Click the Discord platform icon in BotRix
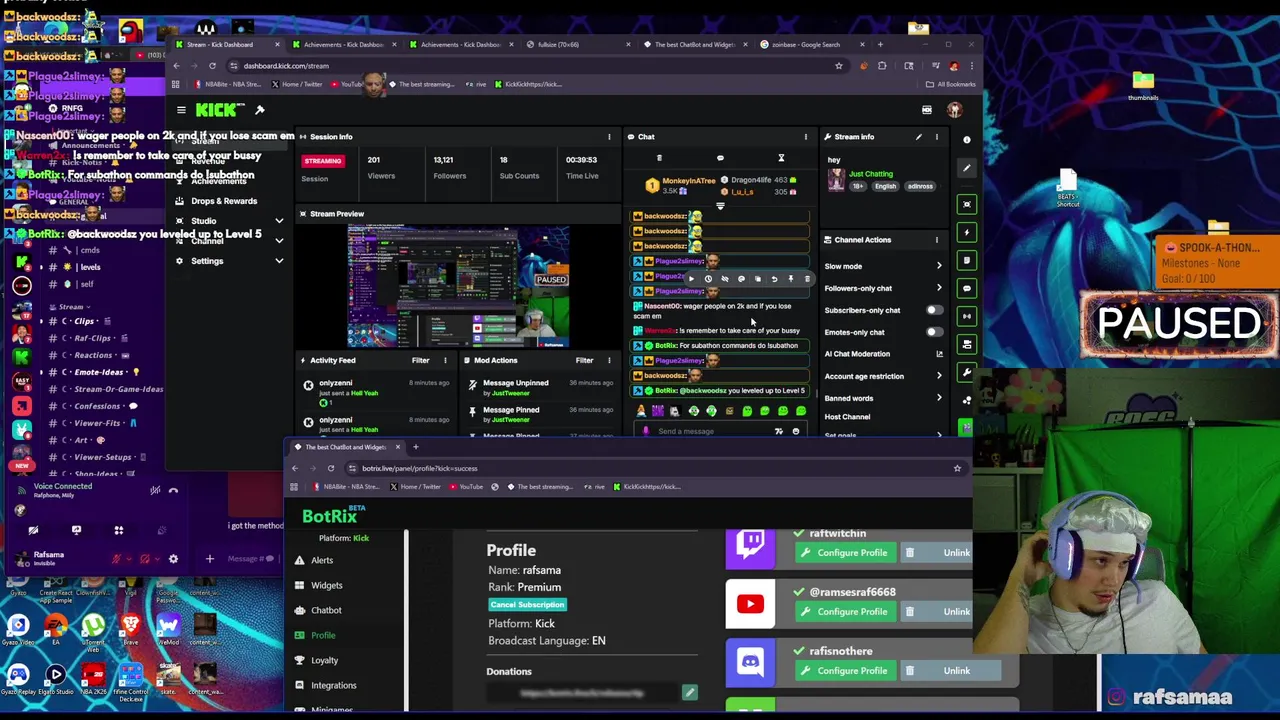 [x=750, y=662]
